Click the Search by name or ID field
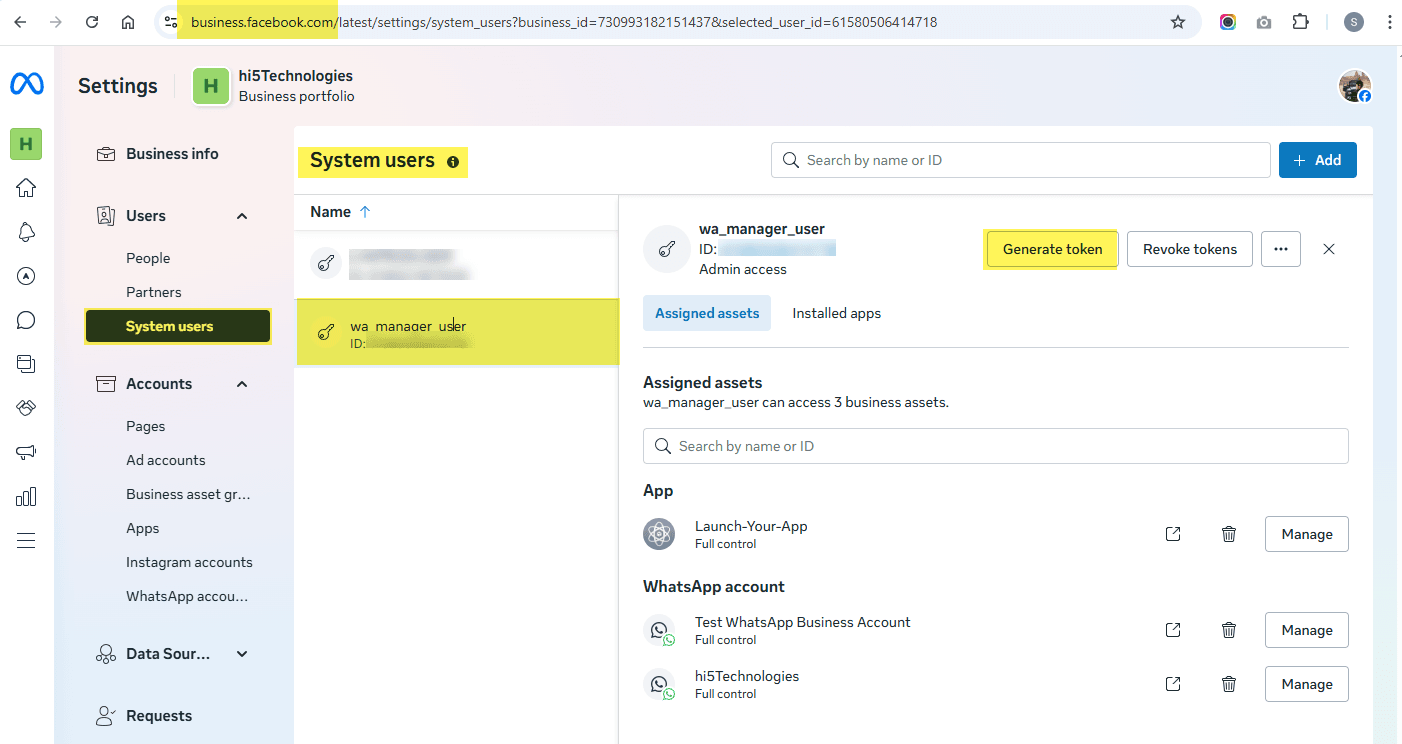This screenshot has width=1402, height=744. [x=1020, y=159]
